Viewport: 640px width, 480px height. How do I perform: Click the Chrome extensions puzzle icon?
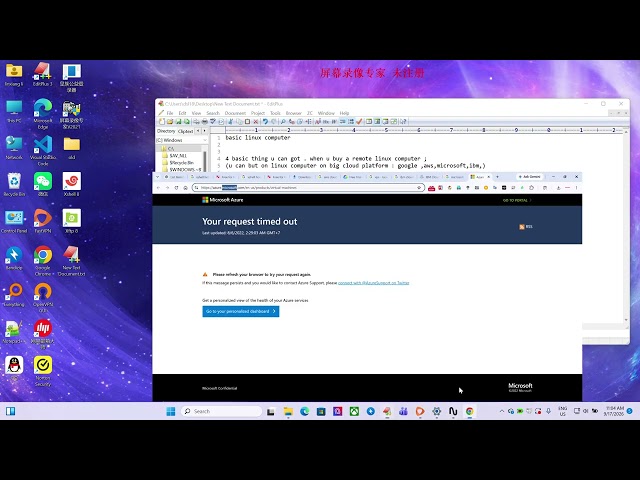[531, 188]
